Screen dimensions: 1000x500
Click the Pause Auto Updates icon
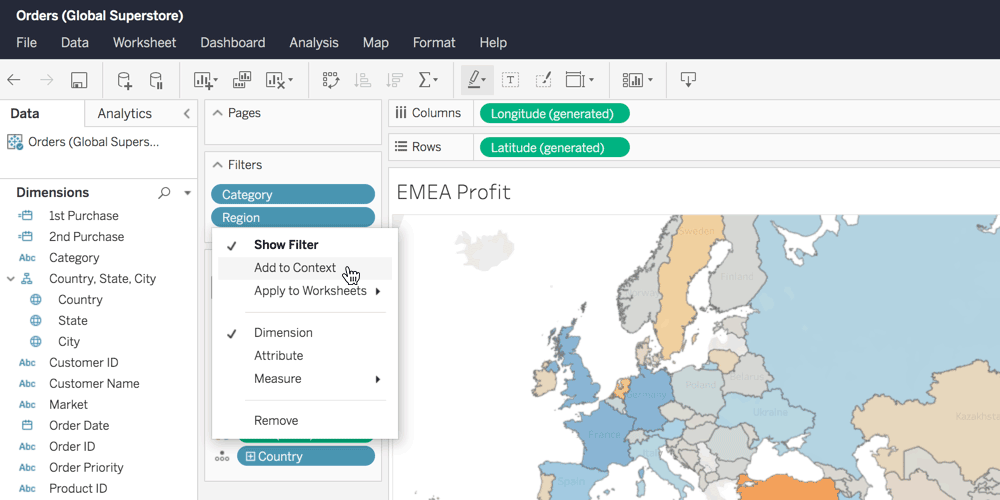pyautogui.click(x=156, y=80)
